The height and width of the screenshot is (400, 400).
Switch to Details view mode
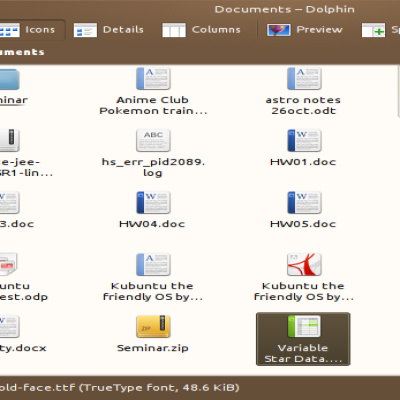pyautogui.click(x=109, y=30)
